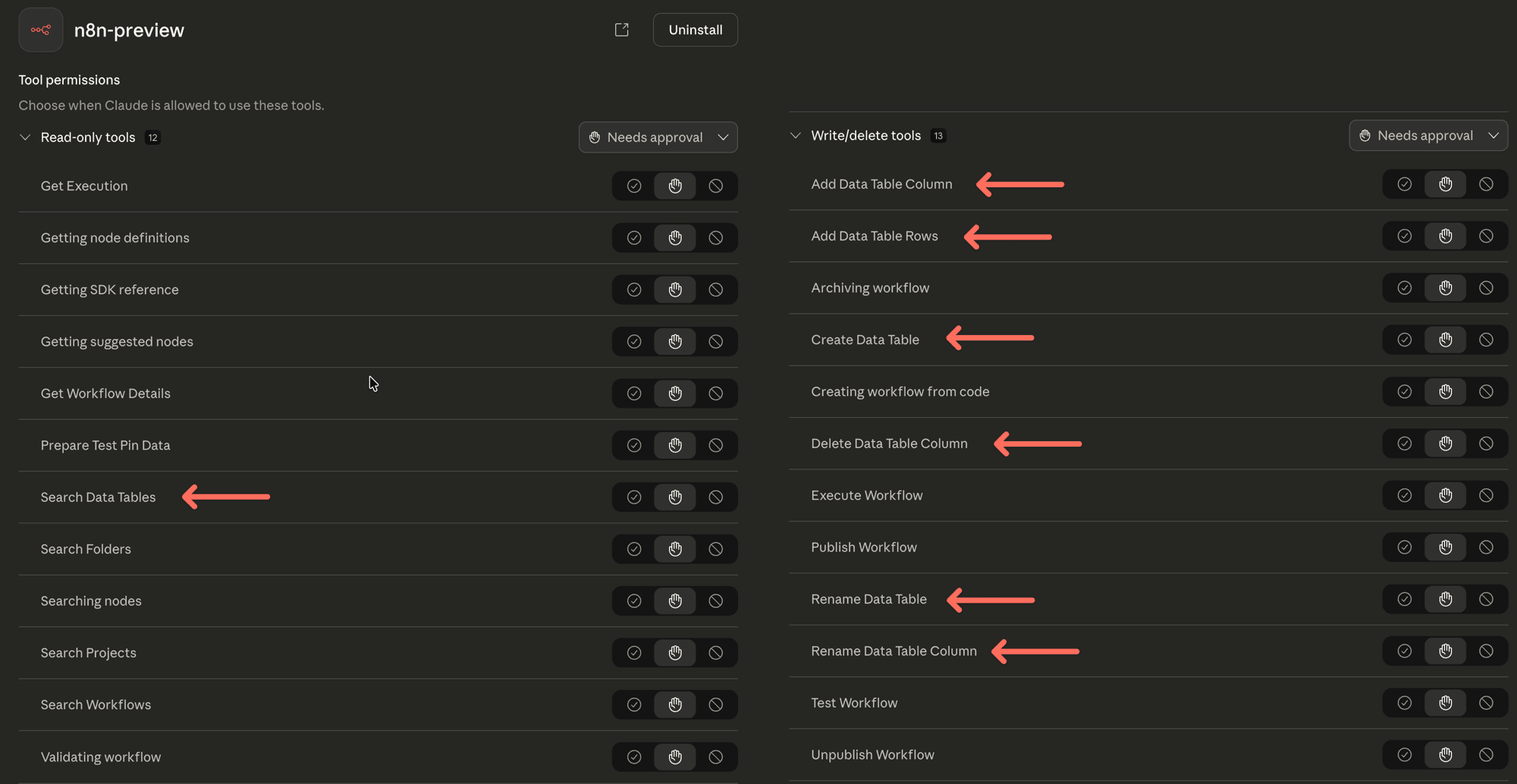Block the Get Execution tool

(x=716, y=186)
